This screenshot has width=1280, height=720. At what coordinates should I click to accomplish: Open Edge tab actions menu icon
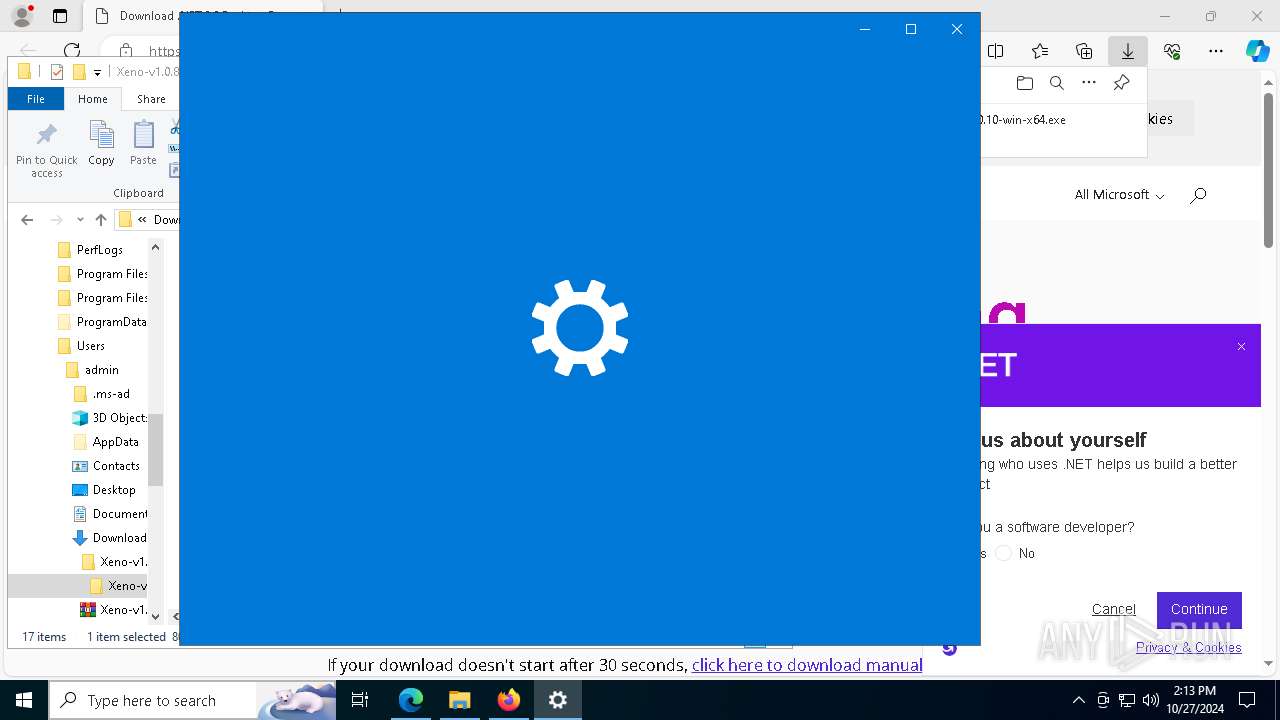pyautogui.click(x=60, y=16)
